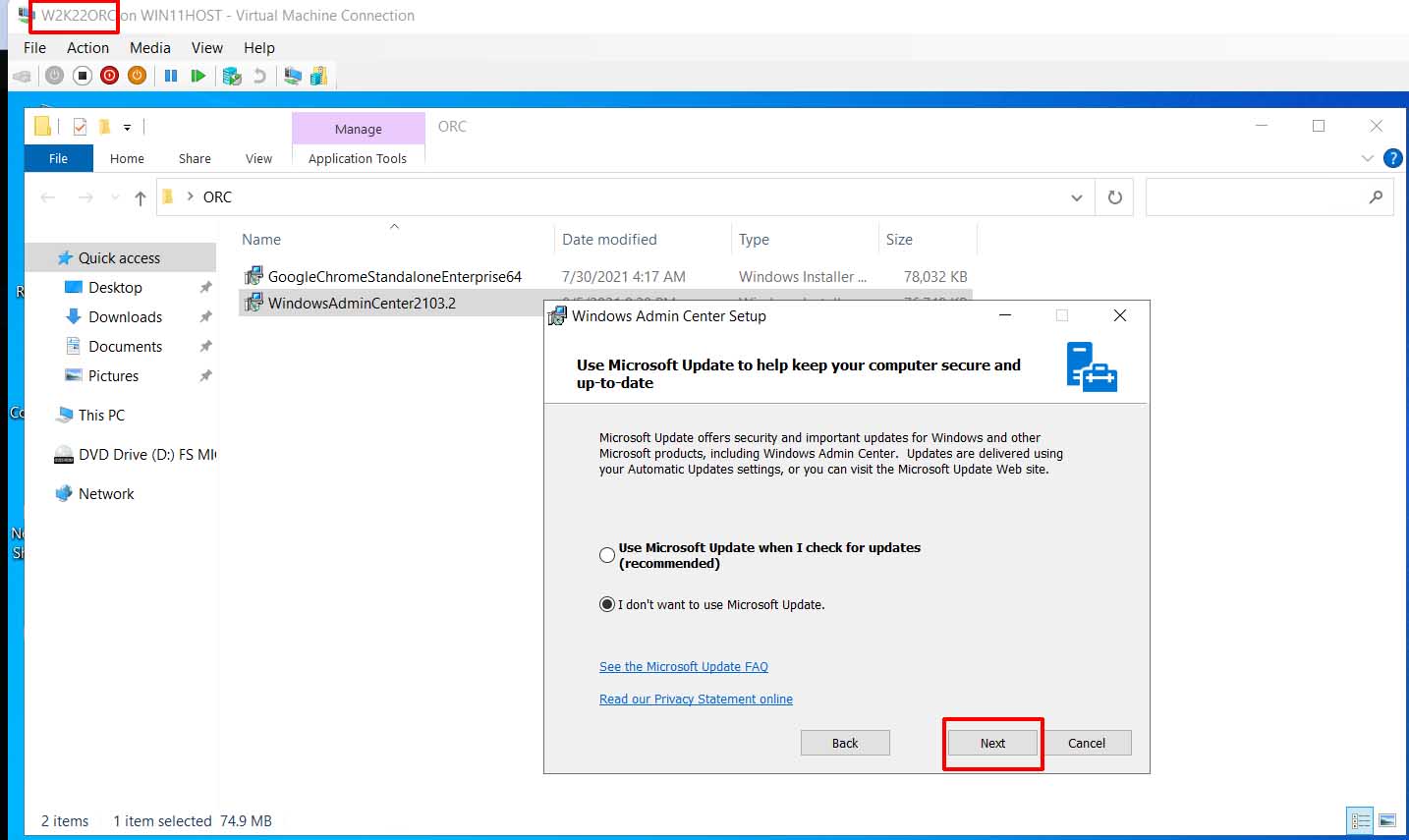Click the greyed Start VM power icon

point(55,76)
